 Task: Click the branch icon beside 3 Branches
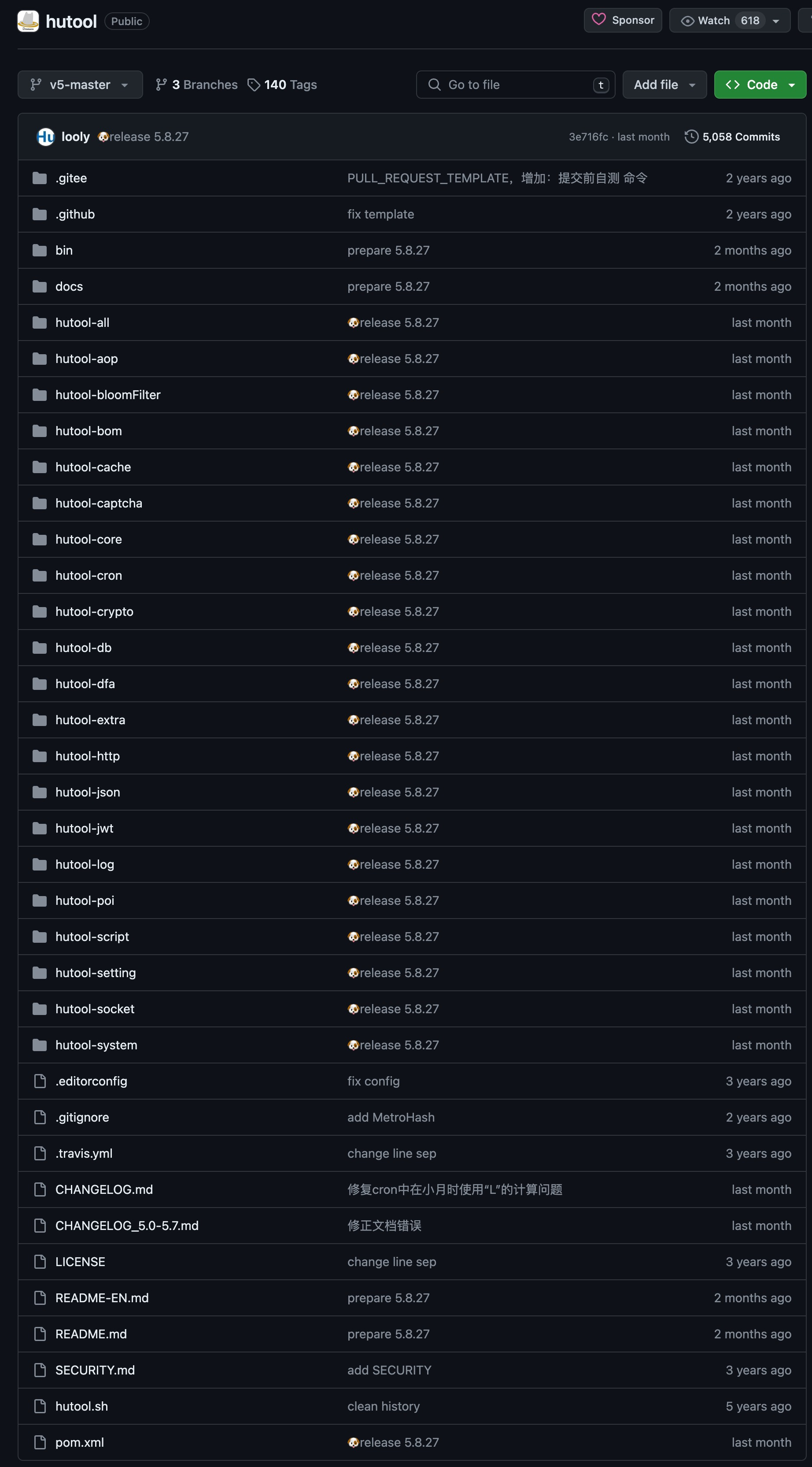coord(161,85)
